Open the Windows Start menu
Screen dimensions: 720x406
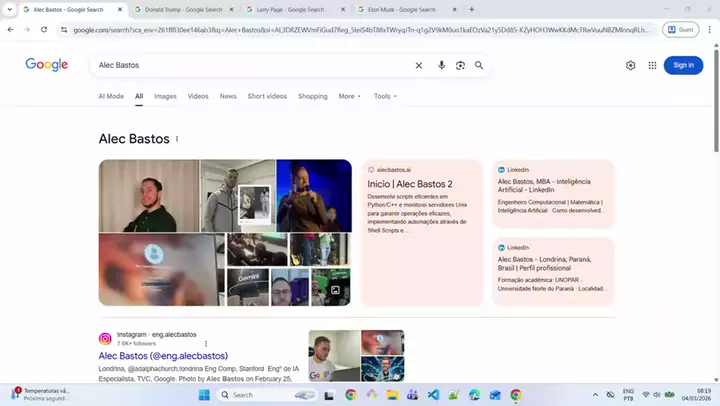click(204, 395)
